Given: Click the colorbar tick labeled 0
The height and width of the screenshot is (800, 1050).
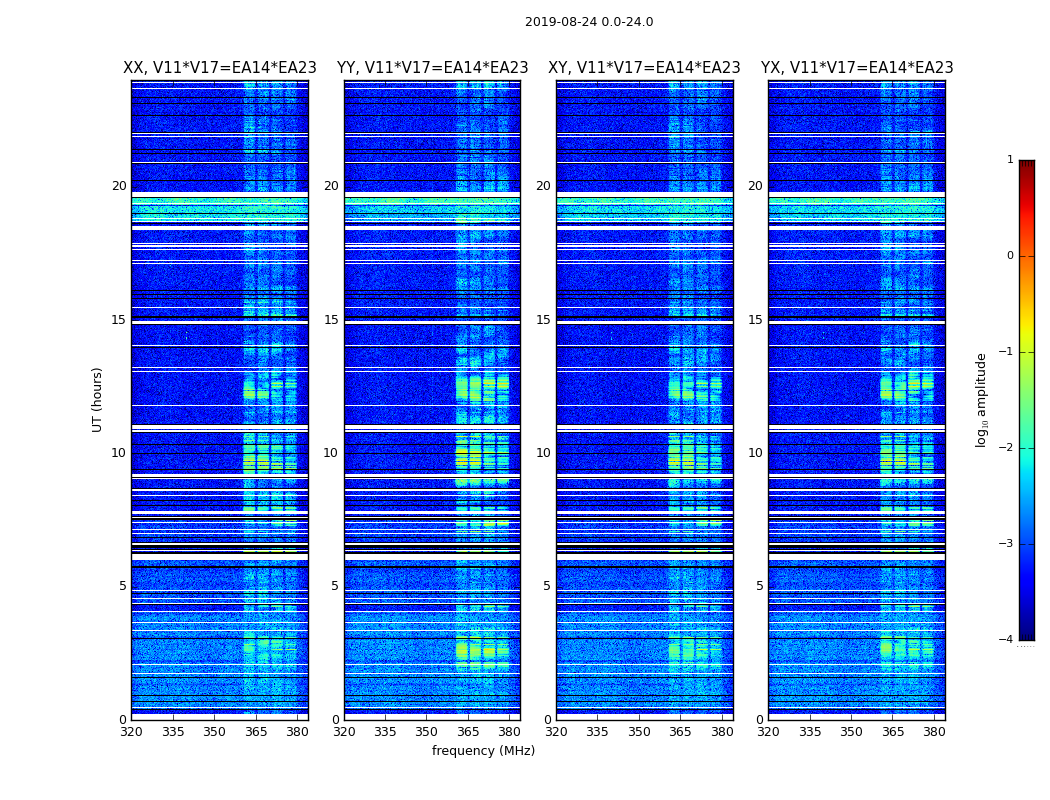Looking at the screenshot, I should (1010, 256).
